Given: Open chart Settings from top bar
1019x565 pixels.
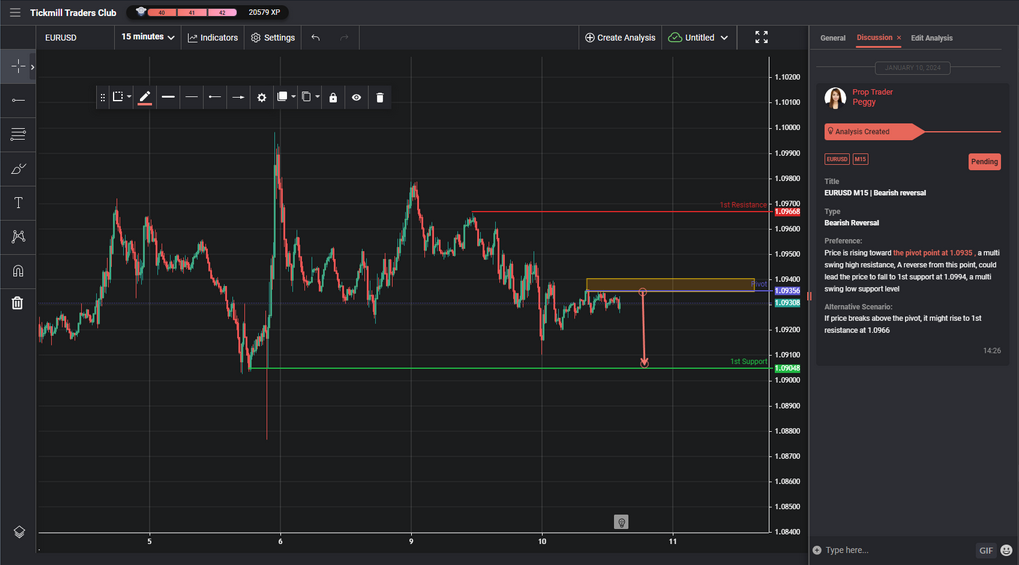Looking at the screenshot, I should coord(273,38).
